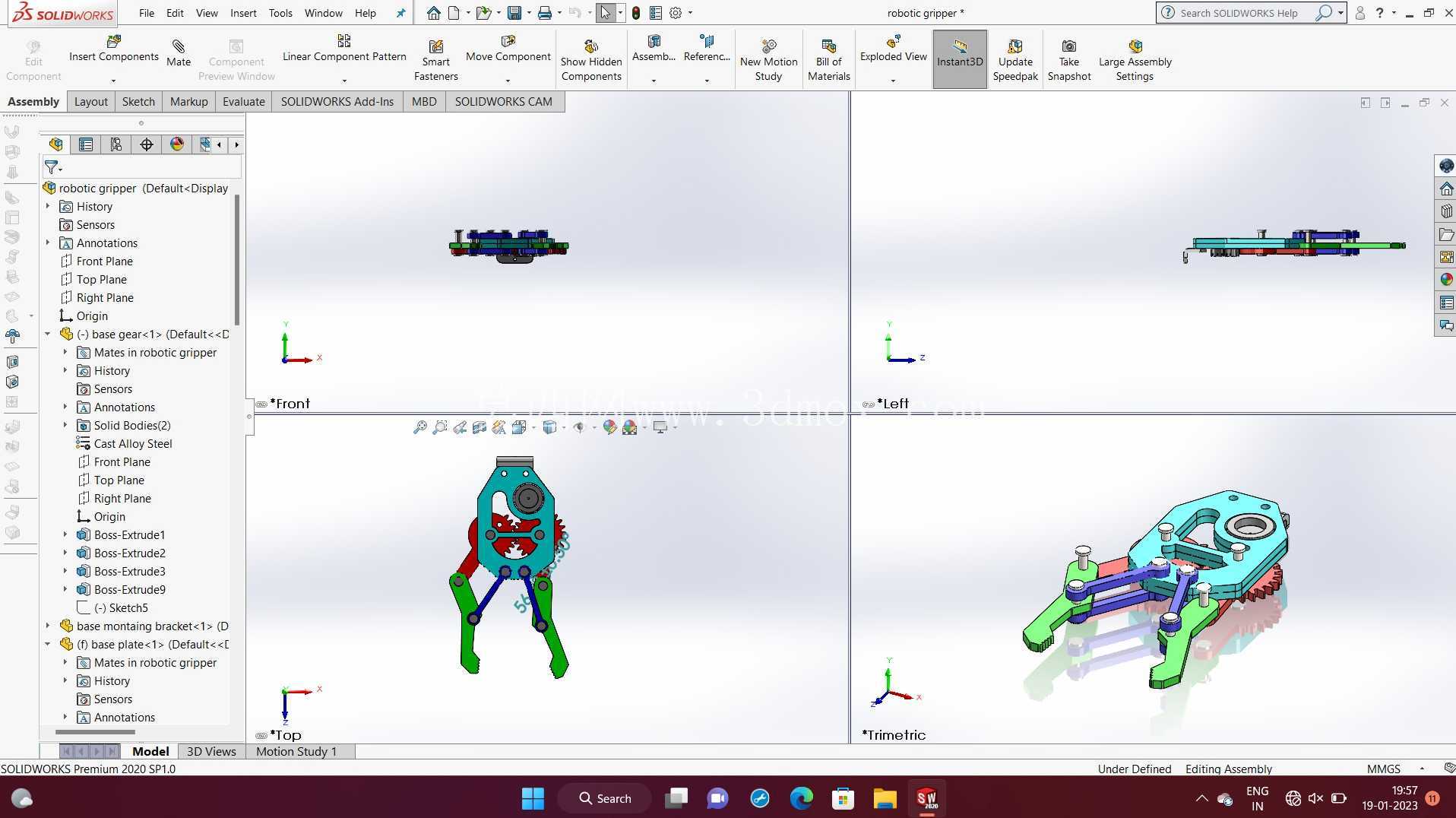This screenshot has height=818, width=1456.
Task: Click Edit Appearance in view toolbar
Action: [609, 427]
